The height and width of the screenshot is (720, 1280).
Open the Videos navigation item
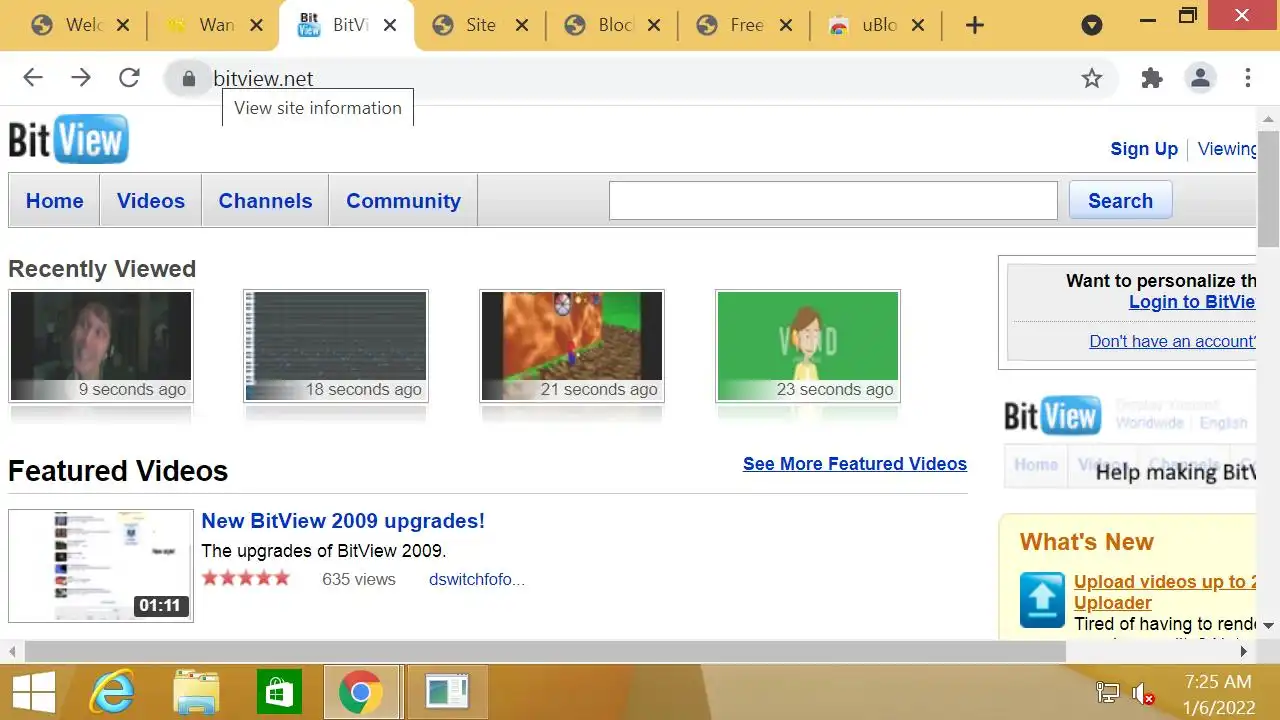click(x=151, y=200)
